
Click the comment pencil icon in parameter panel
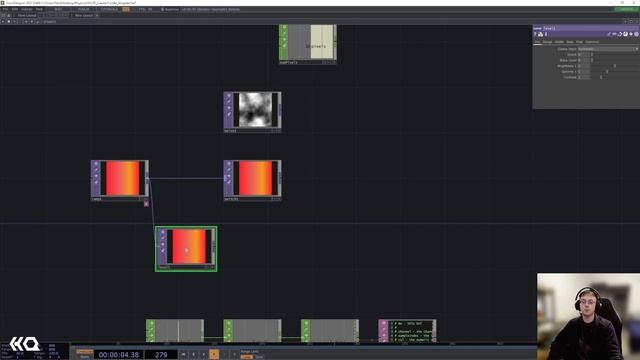click(609, 34)
